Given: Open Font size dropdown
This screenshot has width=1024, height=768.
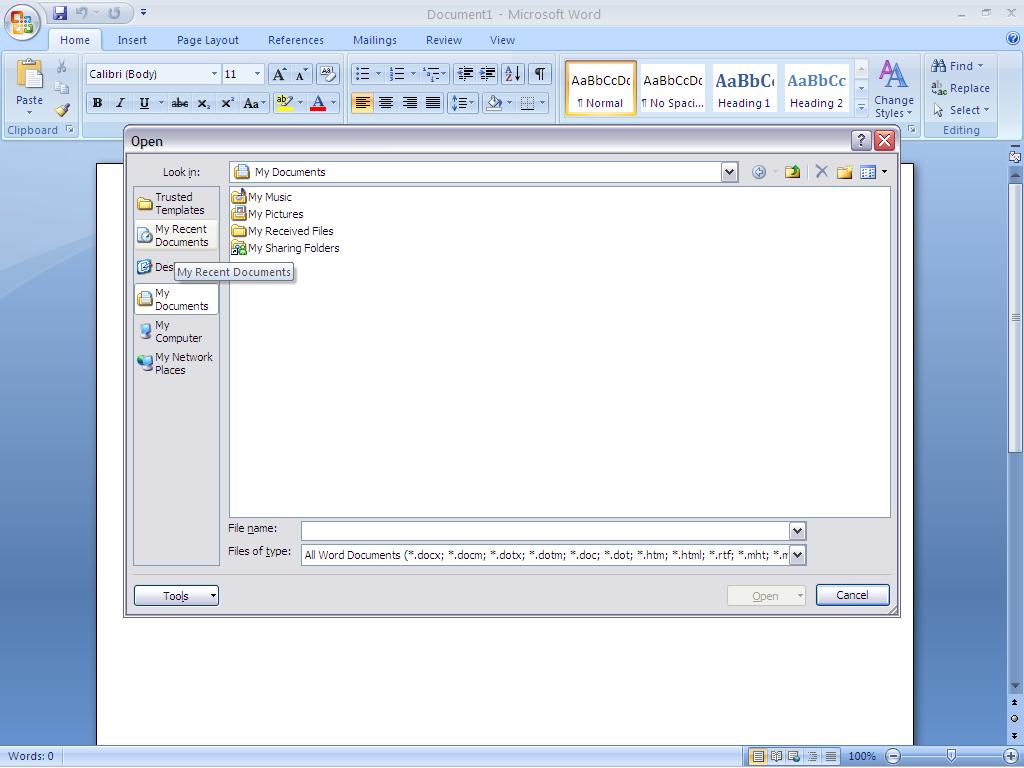Looking at the screenshot, I should pos(257,74).
